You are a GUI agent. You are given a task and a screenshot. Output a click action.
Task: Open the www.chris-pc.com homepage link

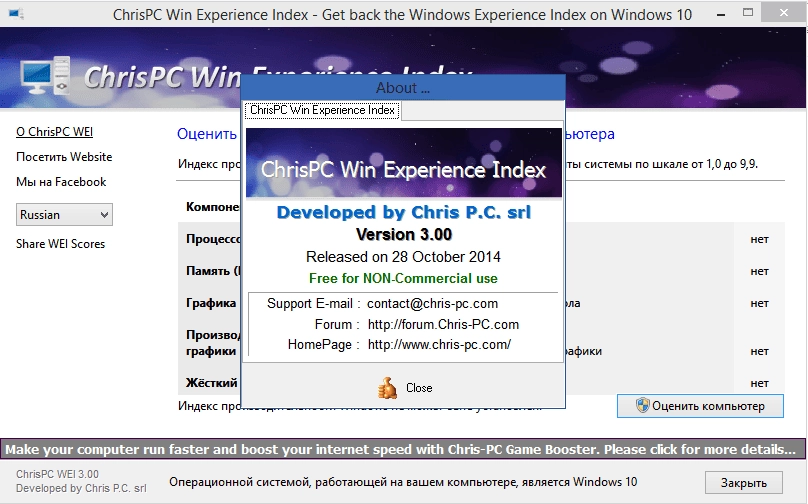pos(439,345)
